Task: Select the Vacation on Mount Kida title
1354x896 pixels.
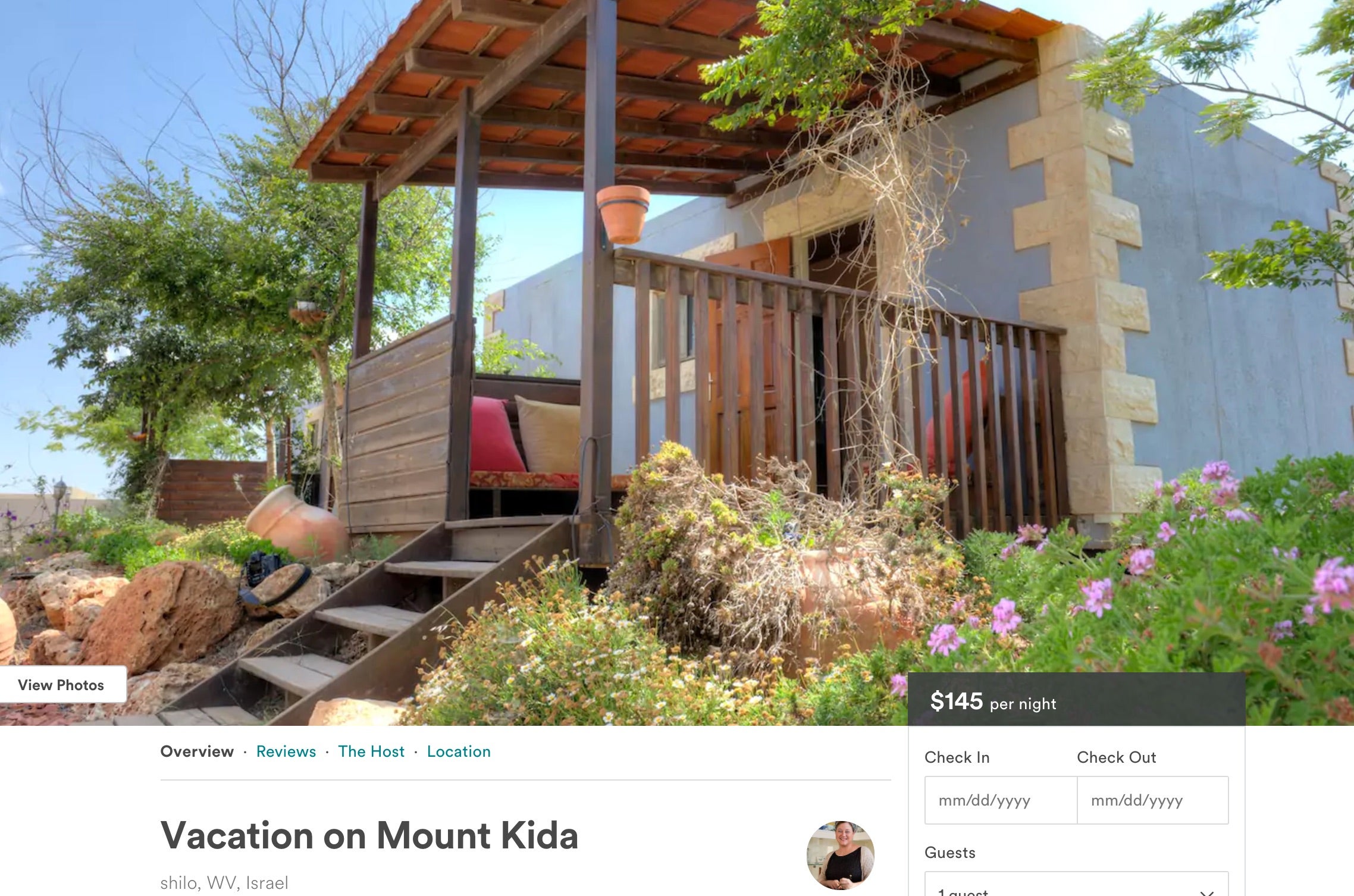Action: 369,835
